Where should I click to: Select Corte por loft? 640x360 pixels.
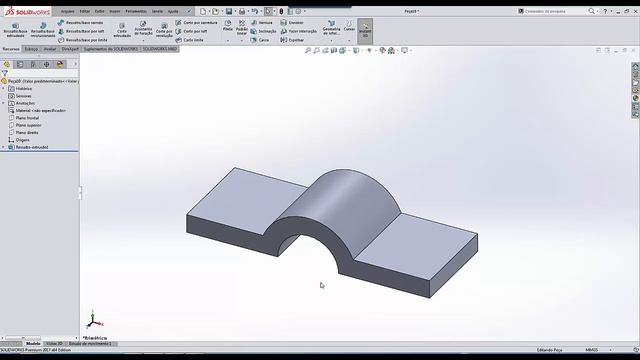coord(191,31)
